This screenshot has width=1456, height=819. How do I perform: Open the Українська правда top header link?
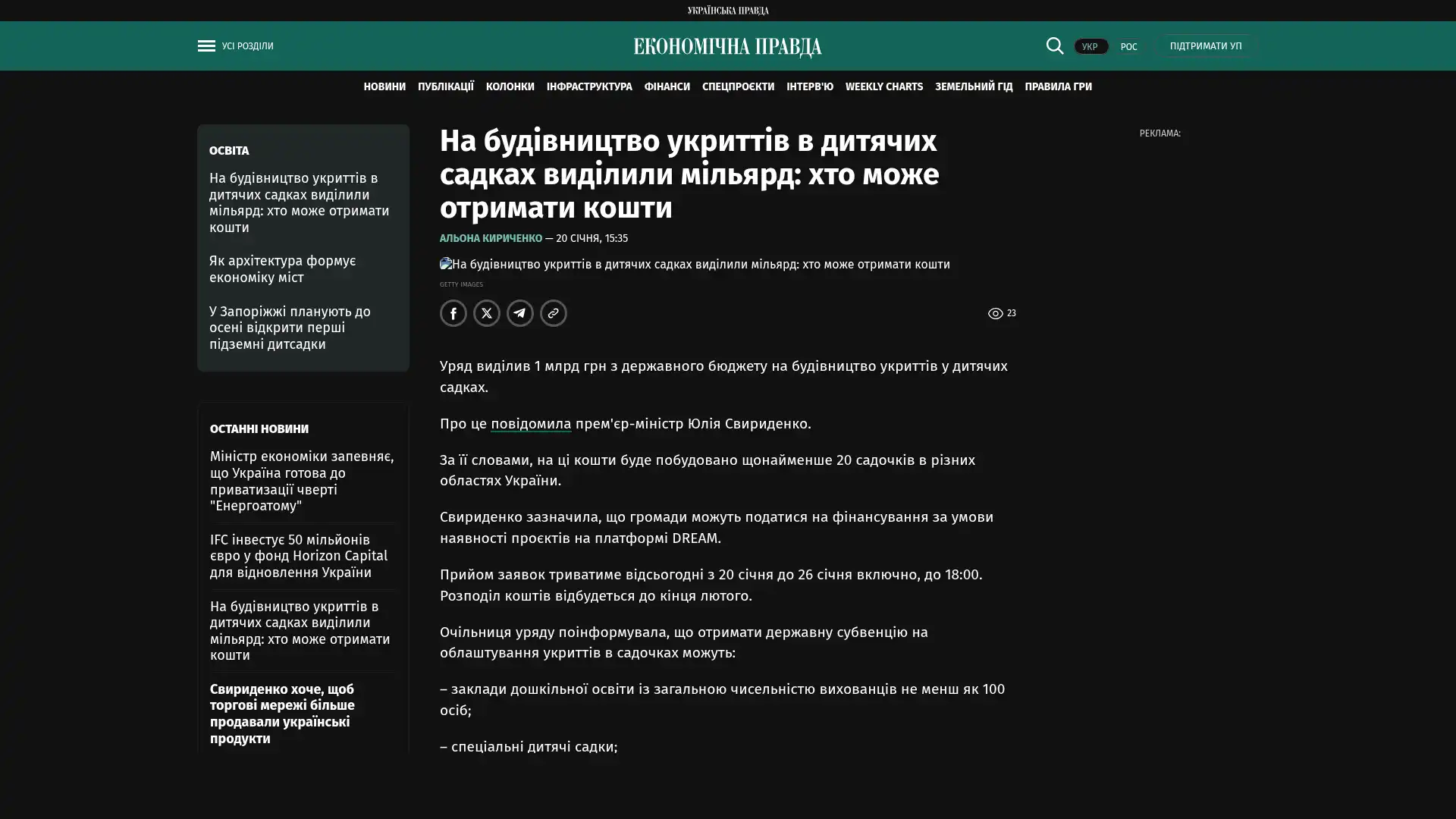pos(727,10)
